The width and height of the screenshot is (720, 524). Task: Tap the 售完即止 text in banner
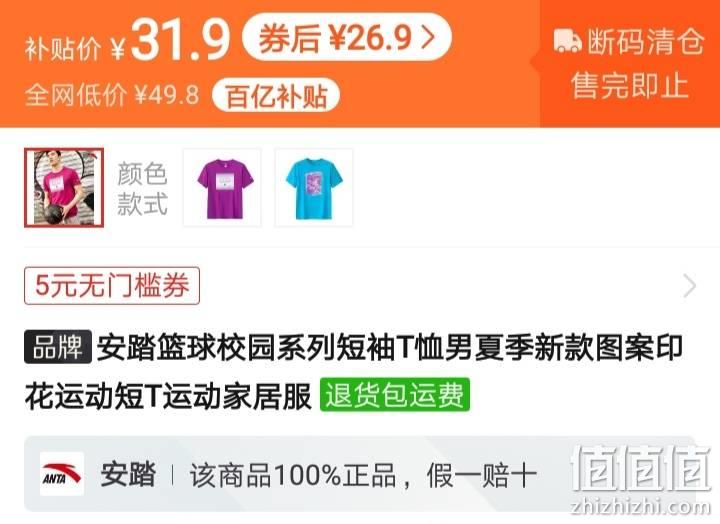click(630, 85)
